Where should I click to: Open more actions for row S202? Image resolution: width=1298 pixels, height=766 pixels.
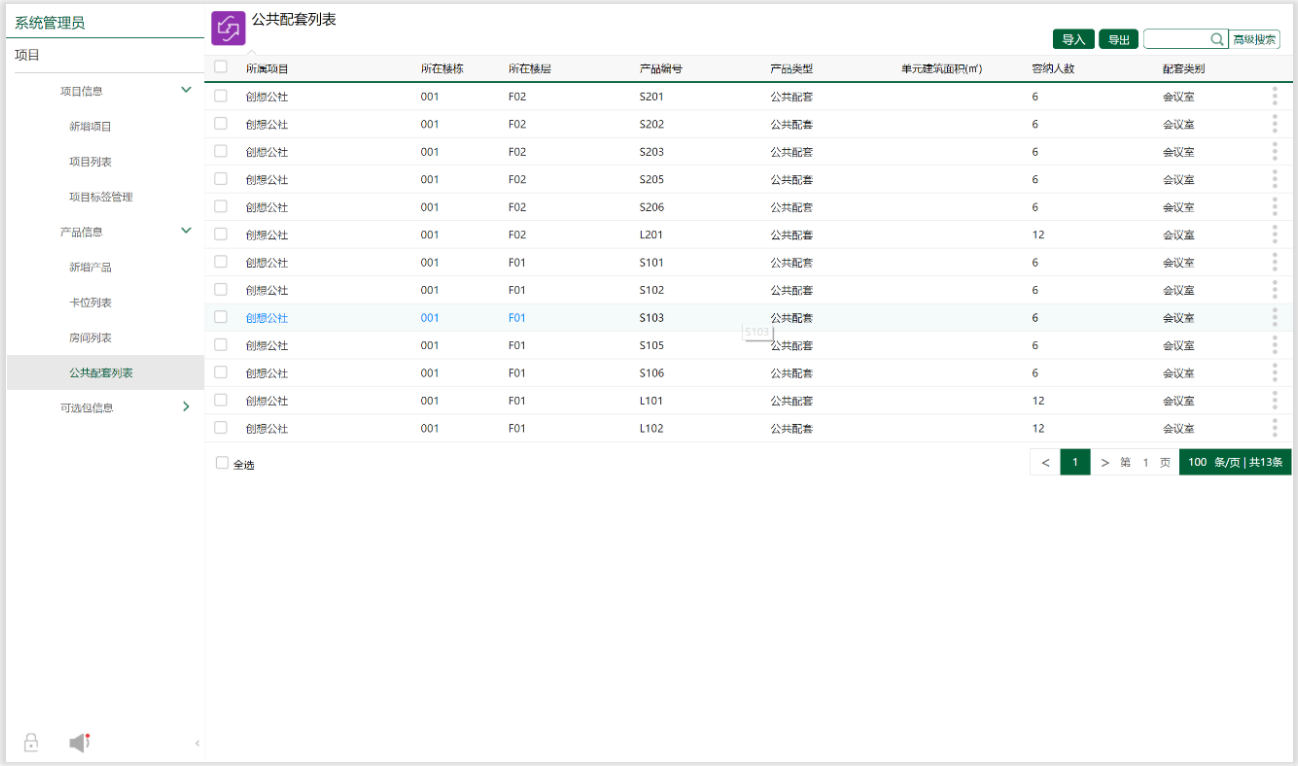tap(1274, 124)
